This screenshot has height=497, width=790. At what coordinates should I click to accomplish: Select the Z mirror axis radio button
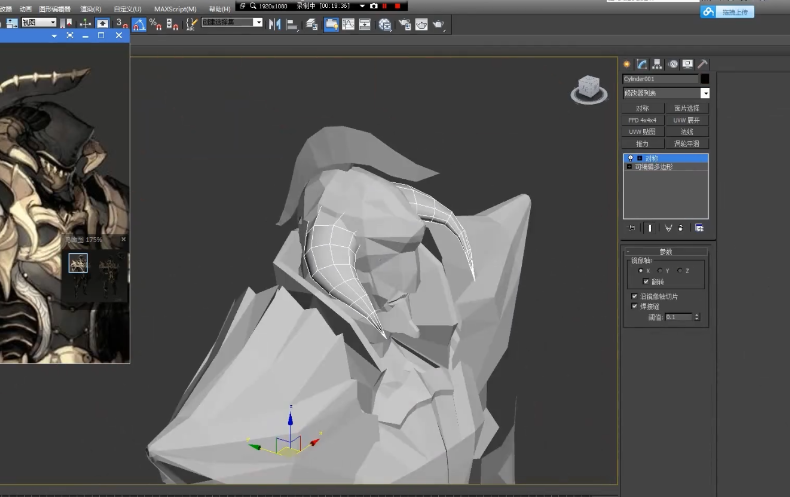(680, 271)
